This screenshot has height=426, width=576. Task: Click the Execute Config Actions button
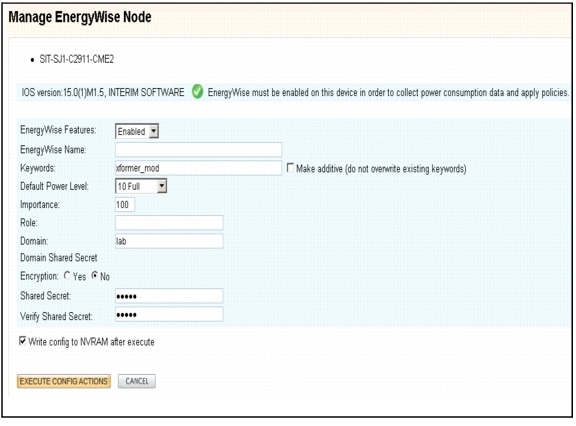tap(64, 381)
